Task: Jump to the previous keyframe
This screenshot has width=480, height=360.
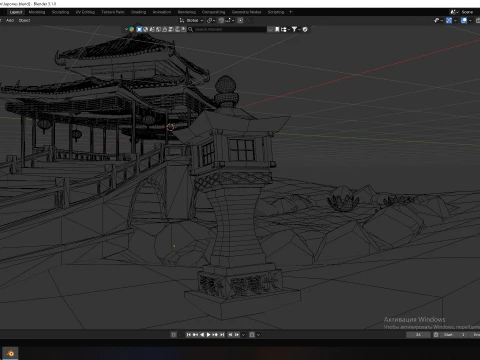Action: pyautogui.click(x=195, y=335)
